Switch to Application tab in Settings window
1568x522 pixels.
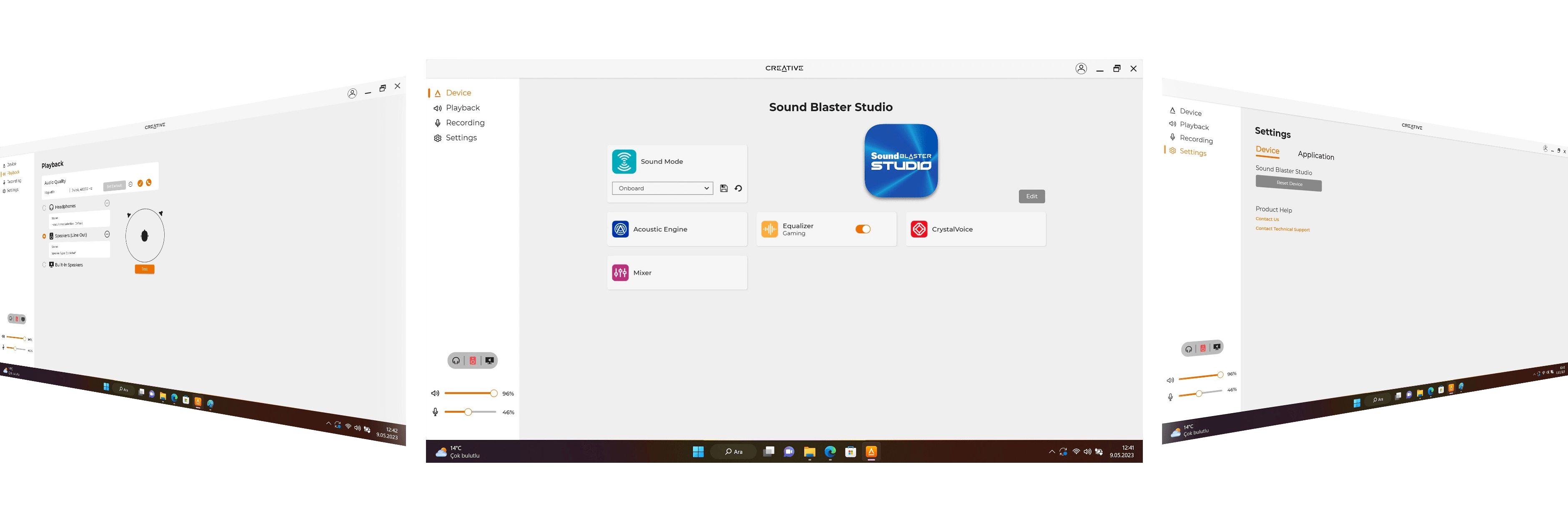point(1315,156)
